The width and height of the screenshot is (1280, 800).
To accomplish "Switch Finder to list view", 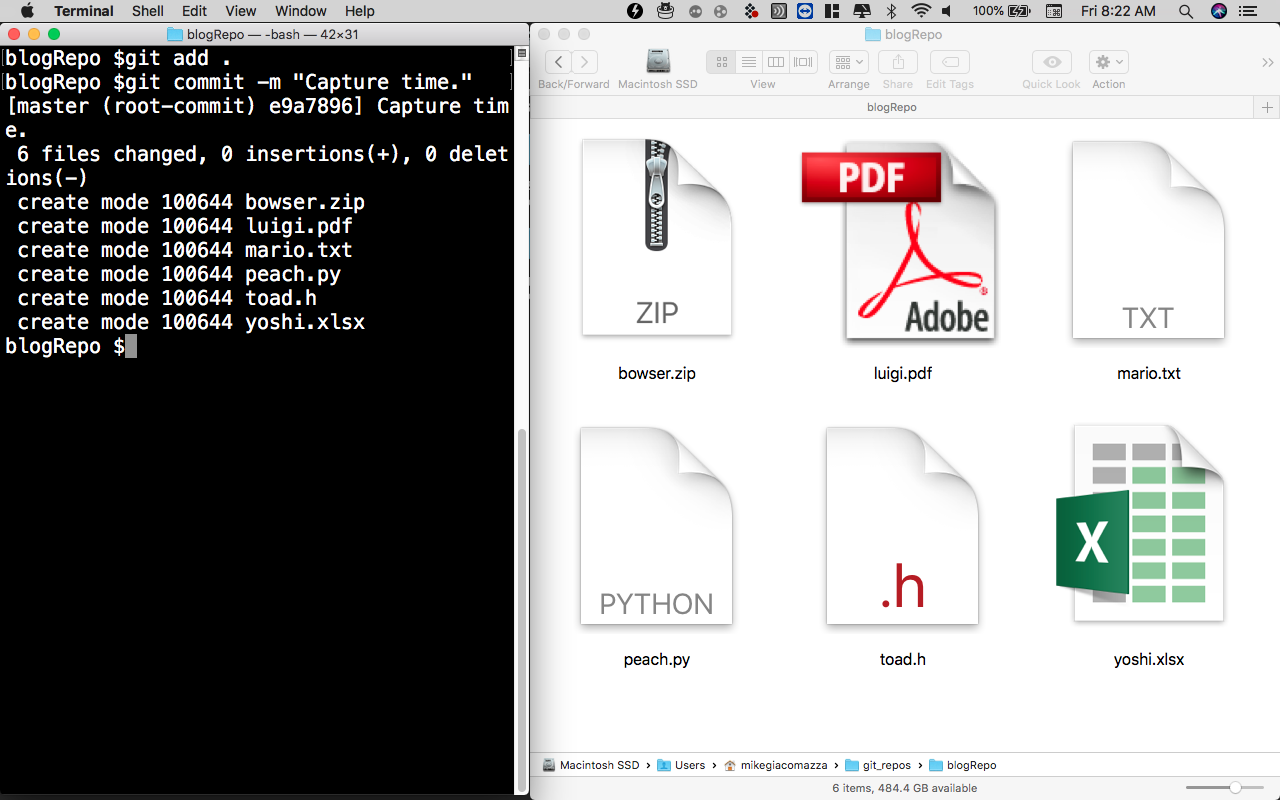I will coord(748,61).
